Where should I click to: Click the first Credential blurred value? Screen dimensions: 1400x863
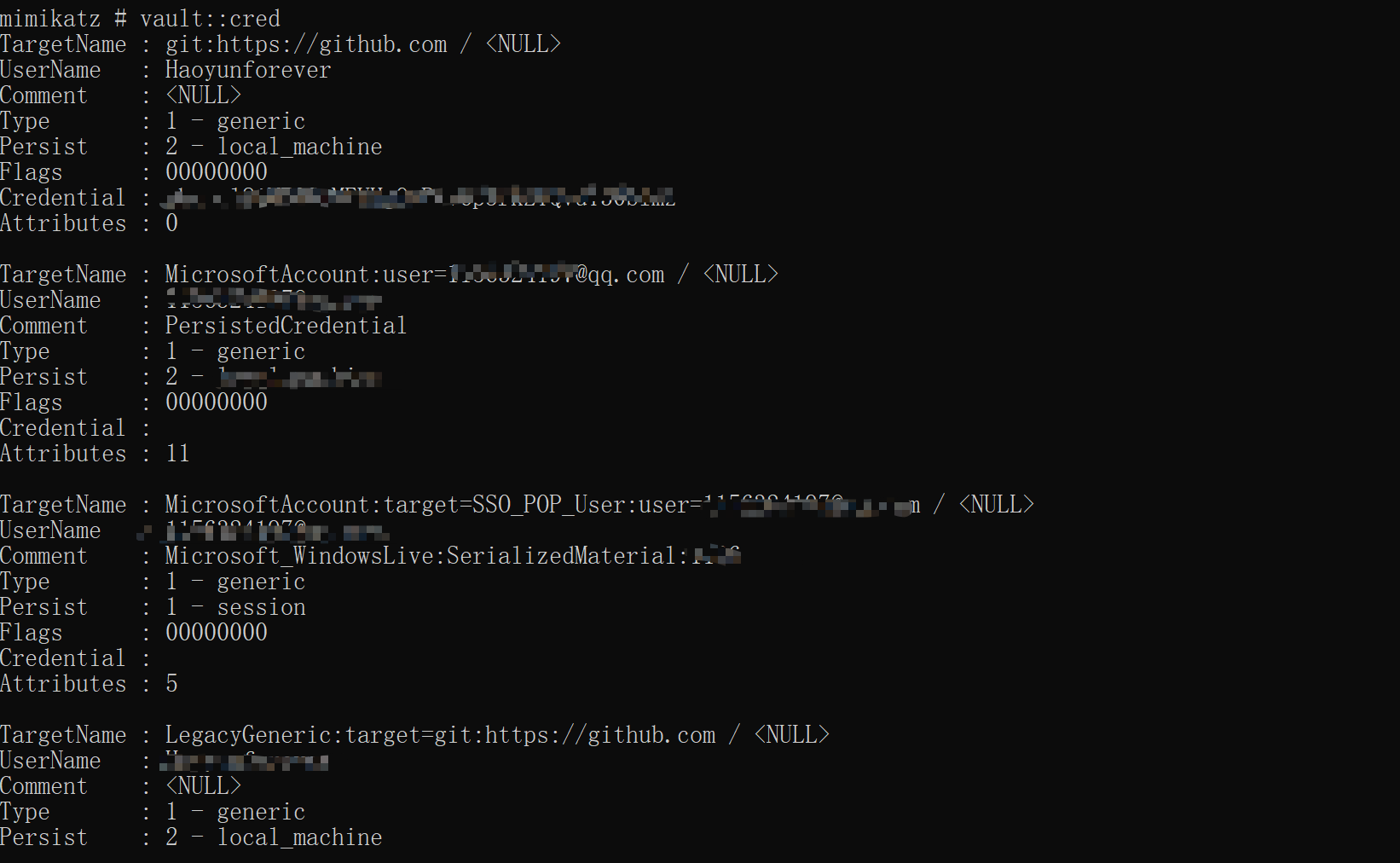pos(419,198)
